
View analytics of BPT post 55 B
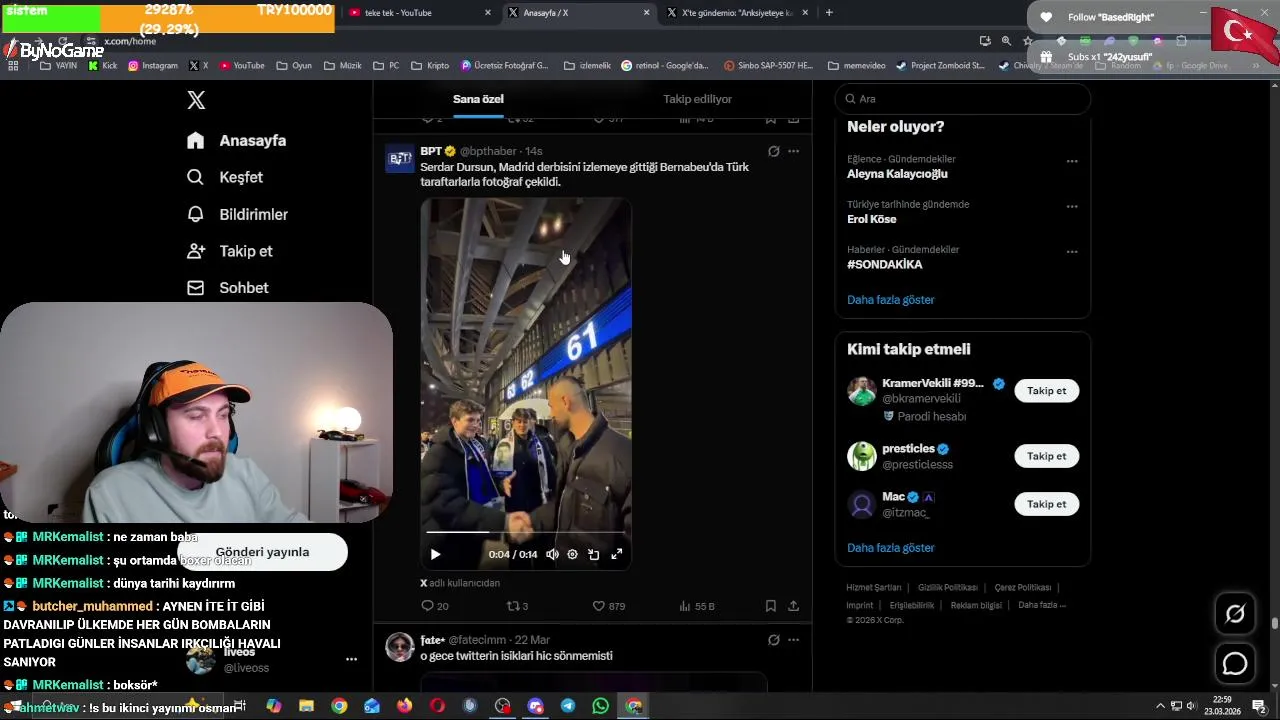pyautogui.click(x=697, y=606)
